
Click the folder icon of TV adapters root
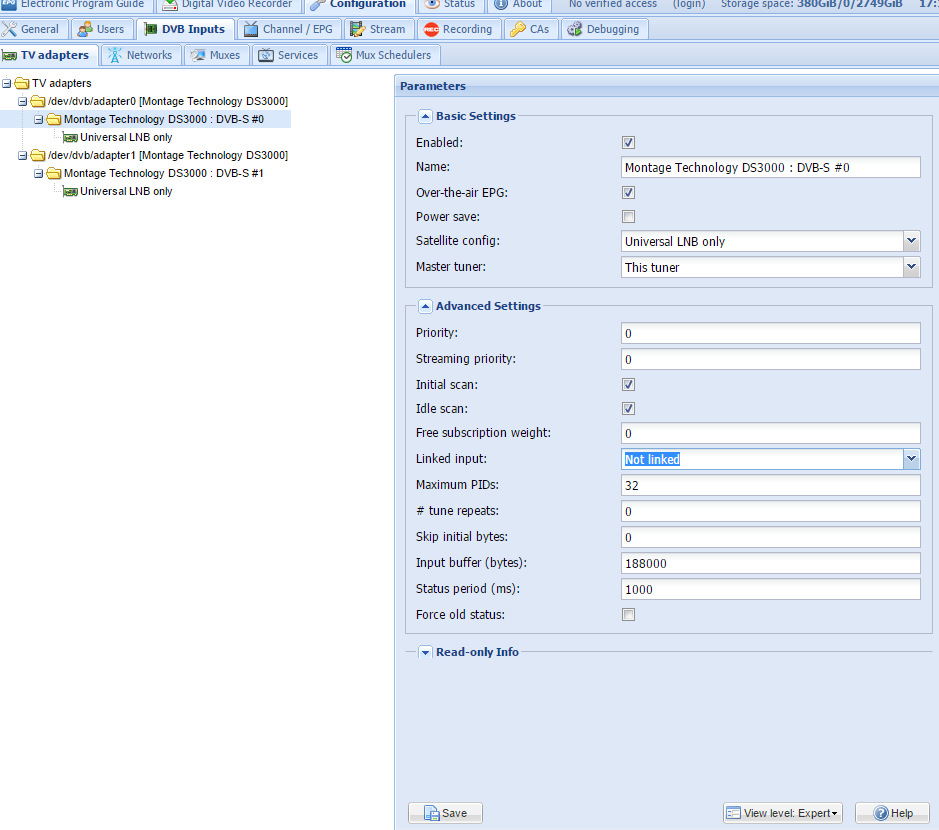click(22, 83)
